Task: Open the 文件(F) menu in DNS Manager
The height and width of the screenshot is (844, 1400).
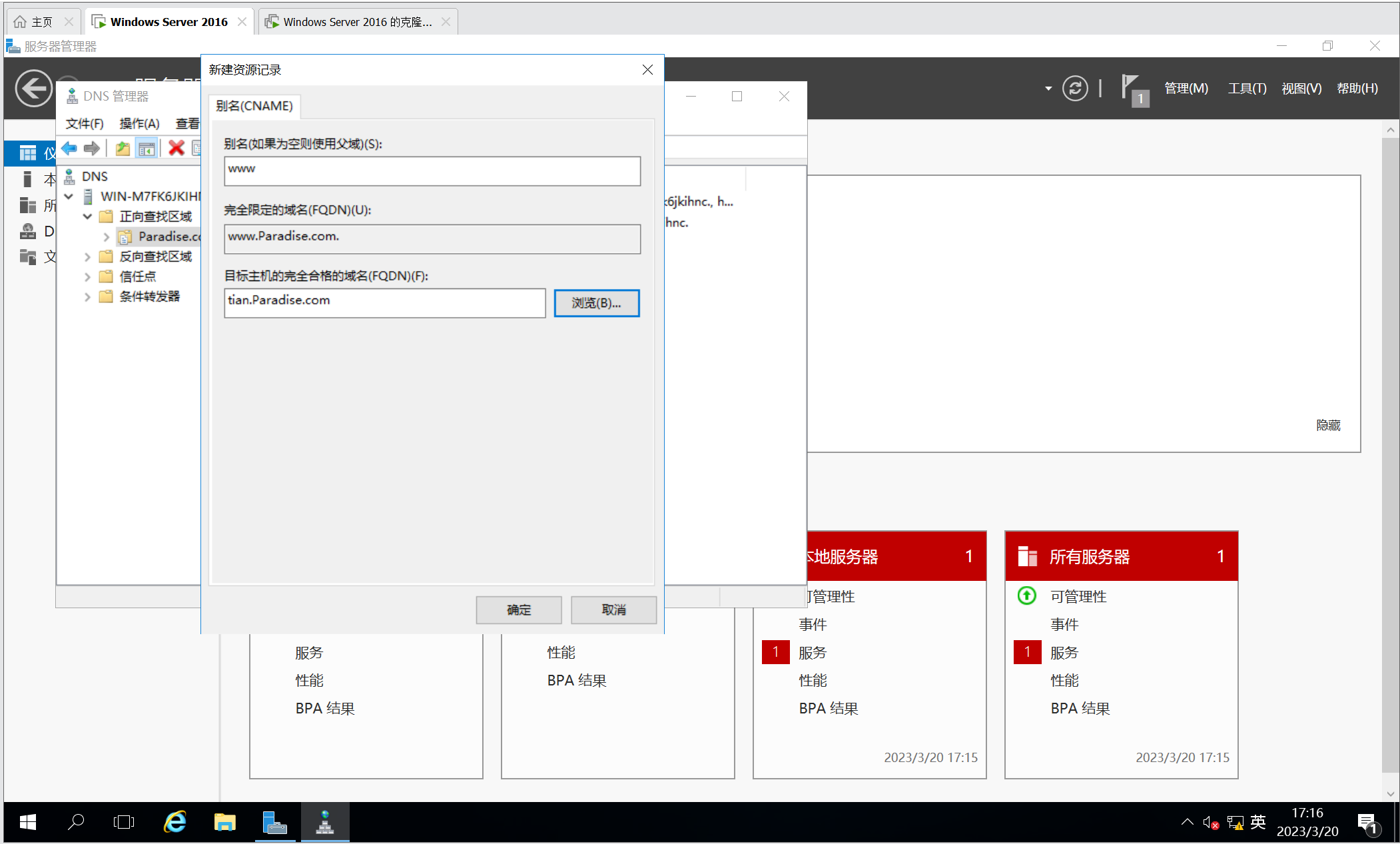Action: [x=85, y=124]
